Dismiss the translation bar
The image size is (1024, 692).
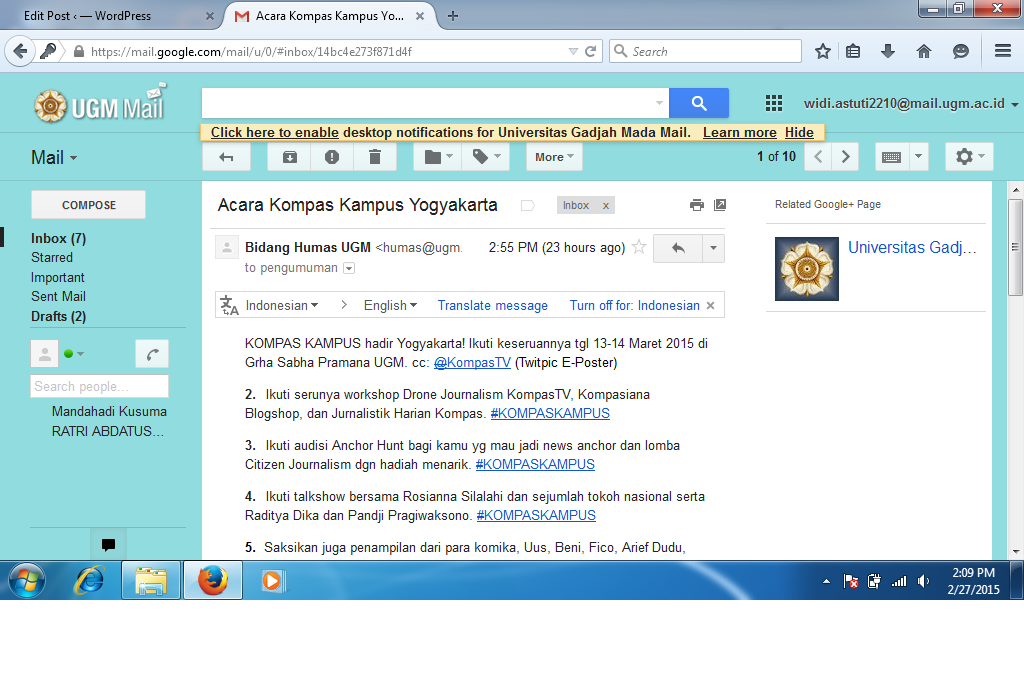point(711,306)
